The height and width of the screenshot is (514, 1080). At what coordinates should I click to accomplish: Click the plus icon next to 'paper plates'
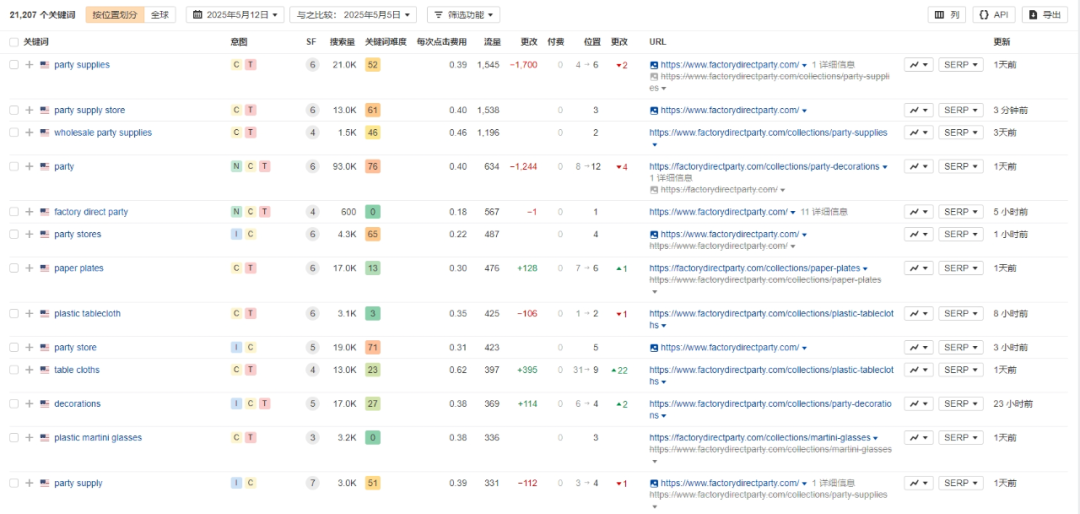coord(29,268)
